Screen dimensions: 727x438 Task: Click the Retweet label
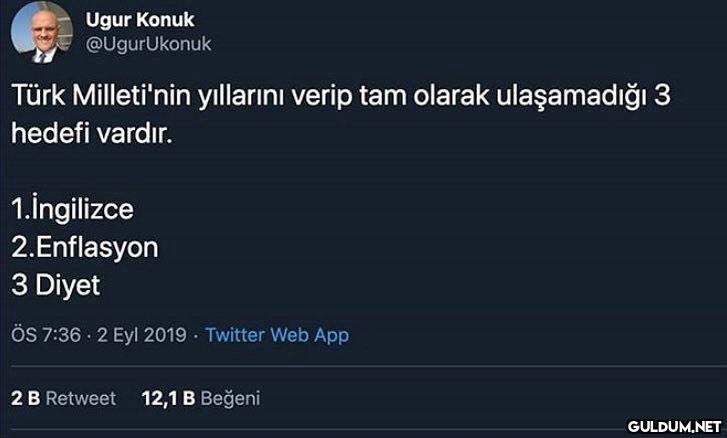[81, 398]
